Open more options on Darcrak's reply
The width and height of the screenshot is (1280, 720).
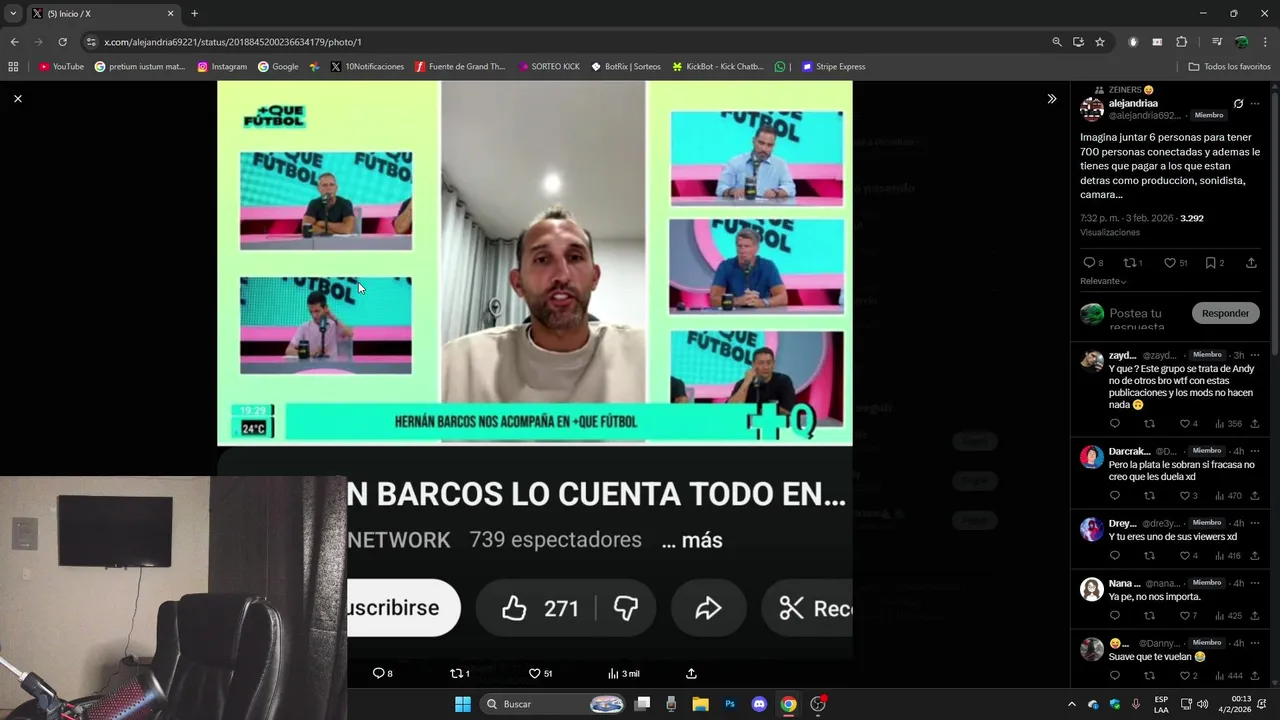[x=1255, y=451]
